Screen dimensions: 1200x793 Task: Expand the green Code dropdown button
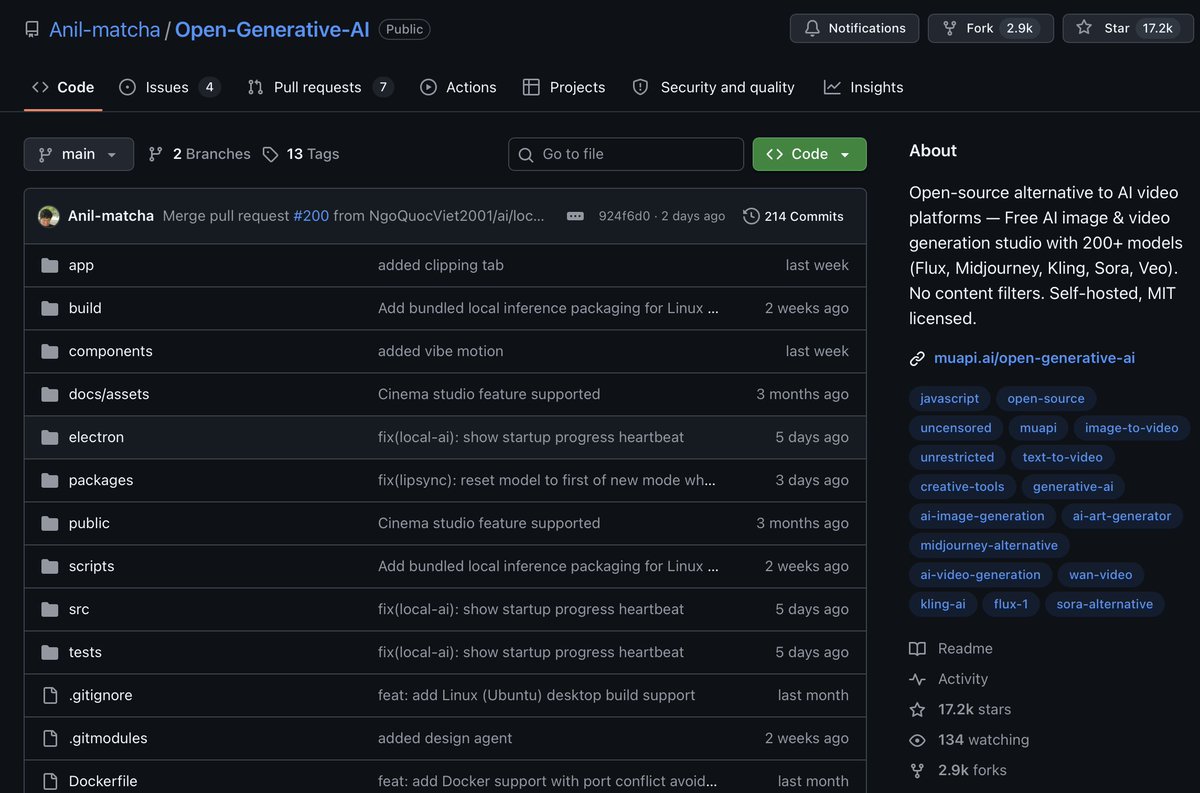click(809, 154)
